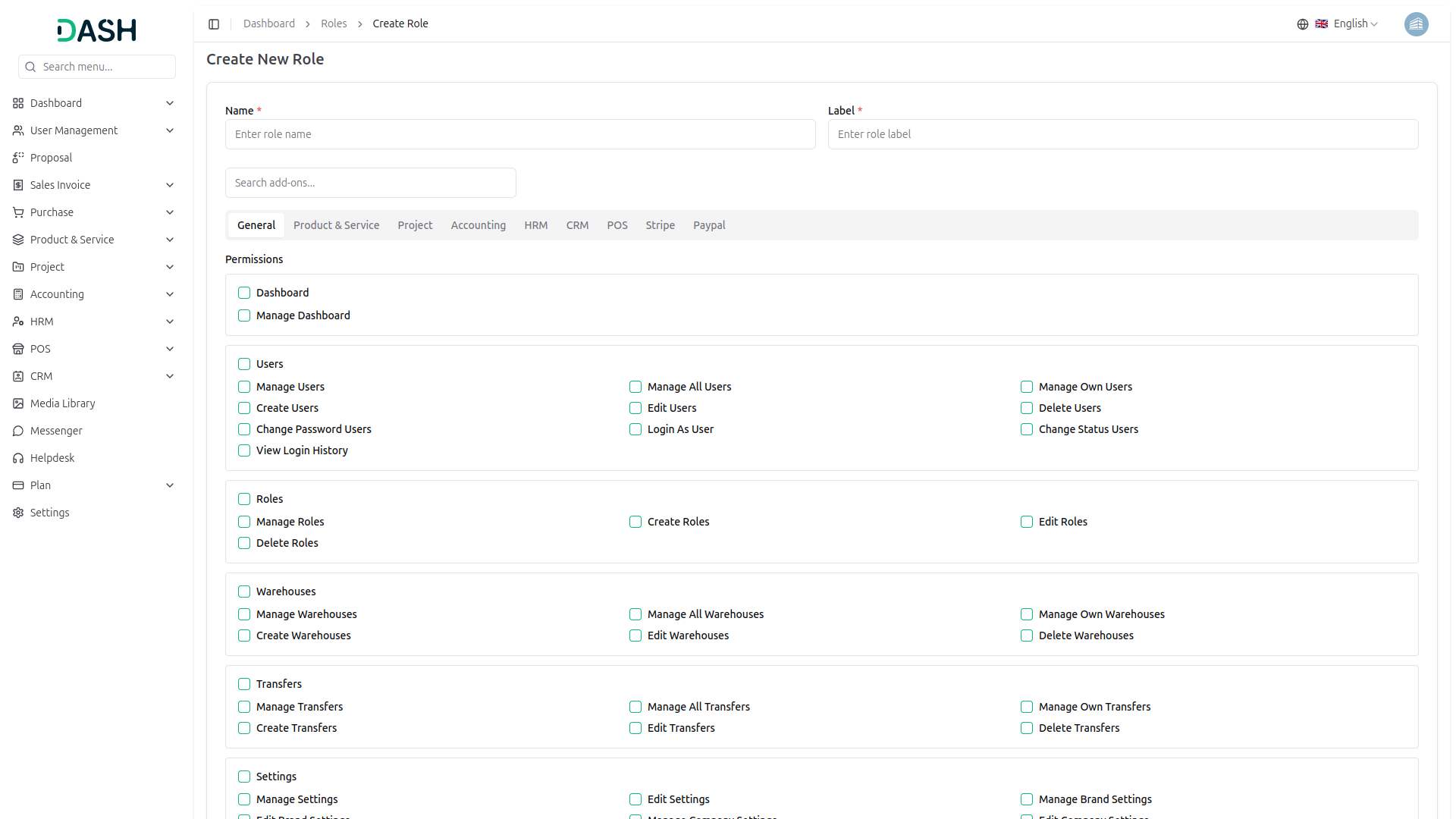Tick the Delete Warehouses checkbox
This screenshot has height=819, width=1456.
1027,635
